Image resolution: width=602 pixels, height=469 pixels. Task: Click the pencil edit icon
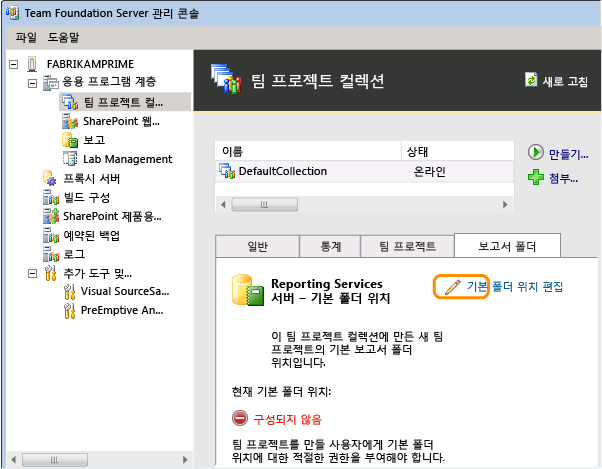pyautogui.click(x=452, y=287)
